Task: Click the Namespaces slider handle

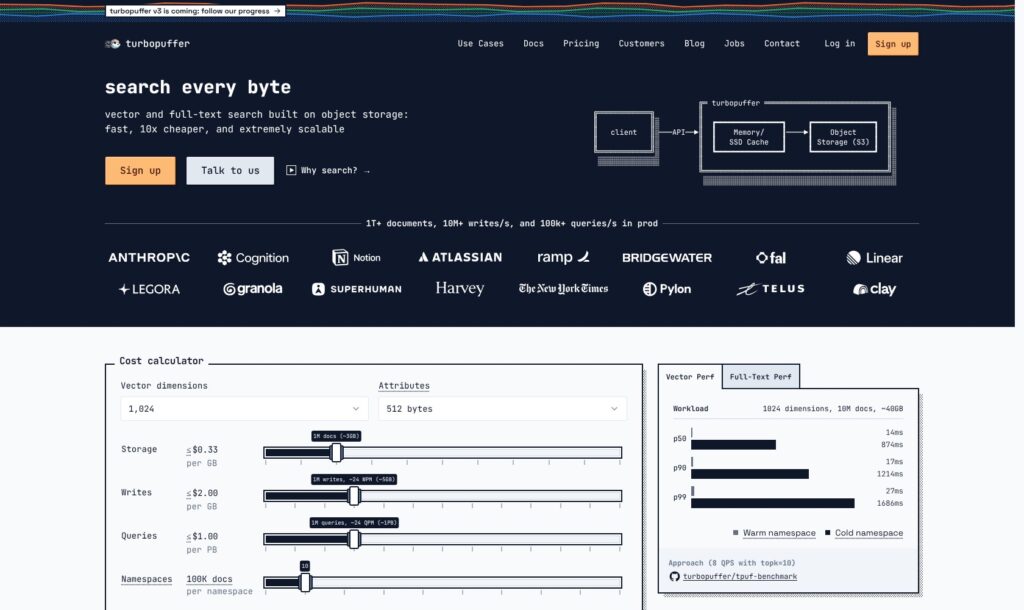Action: pos(305,582)
